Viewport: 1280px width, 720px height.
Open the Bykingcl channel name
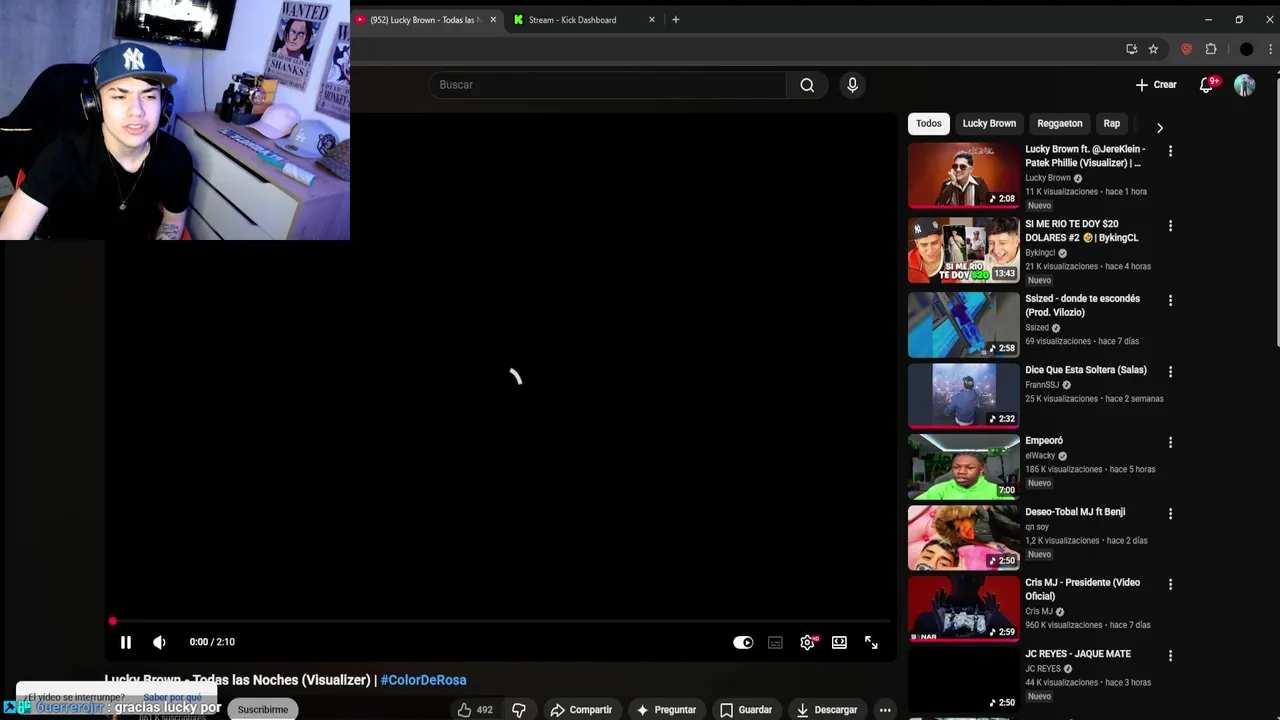tap(1040, 253)
